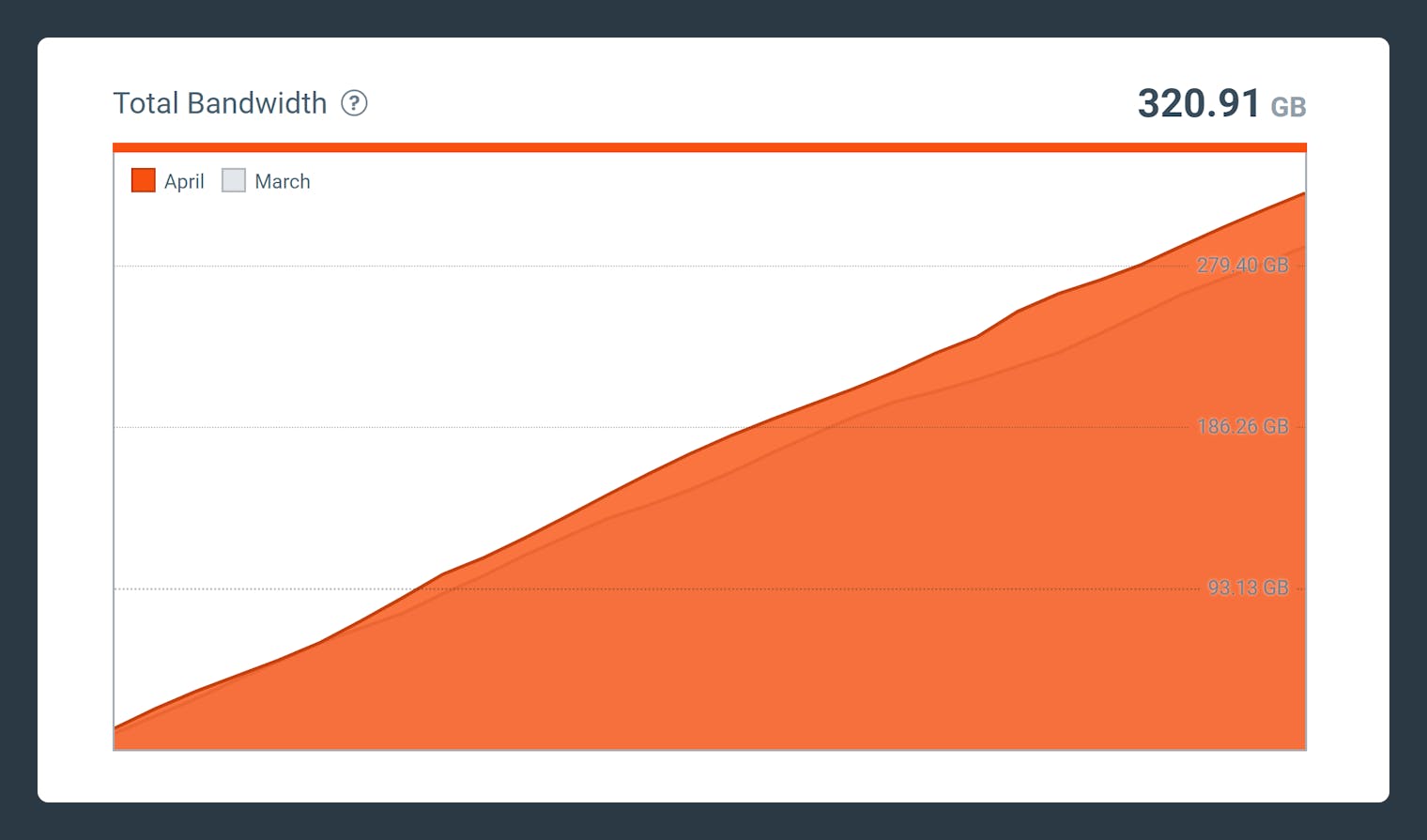Toggle the March series label
Screen dimensions: 1427x840
283,181
